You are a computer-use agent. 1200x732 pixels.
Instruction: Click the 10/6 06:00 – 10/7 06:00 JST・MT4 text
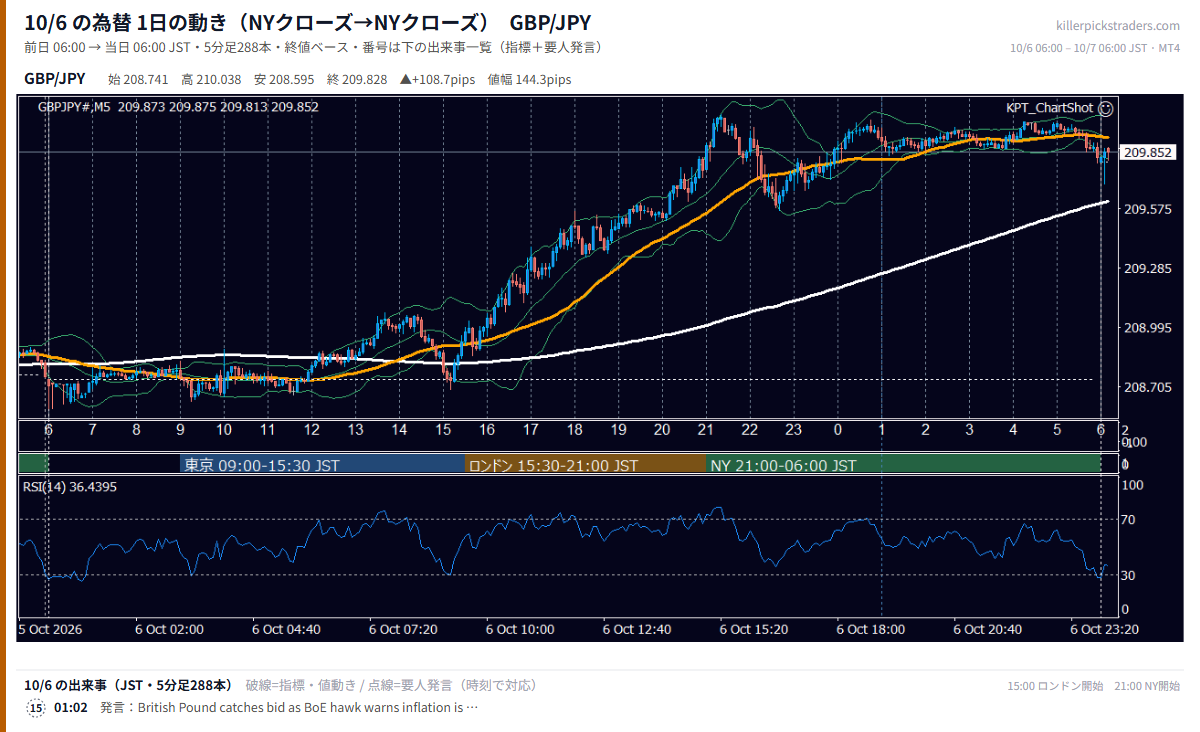pos(1095,48)
